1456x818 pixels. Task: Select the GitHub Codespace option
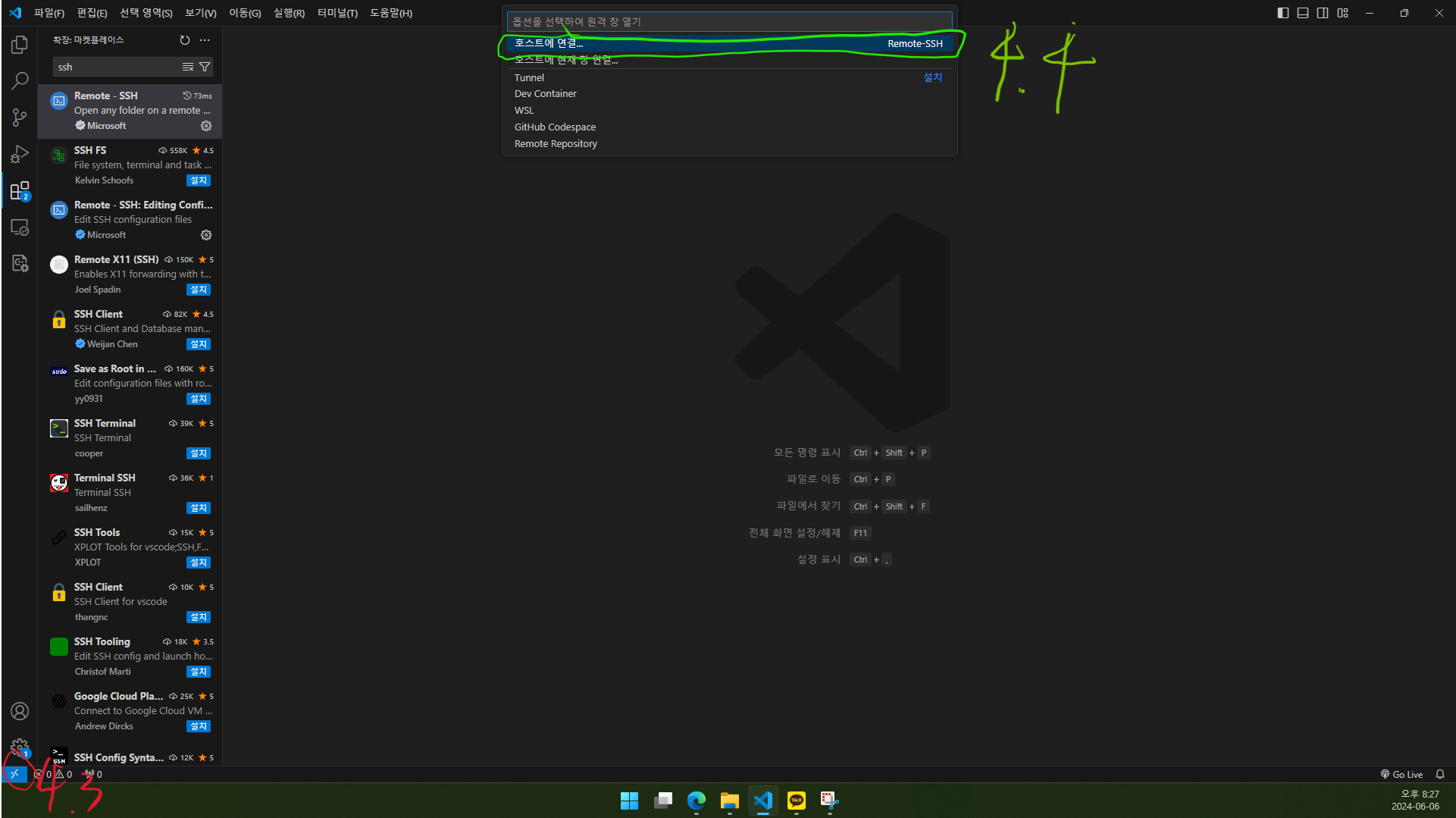tap(729, 127)
